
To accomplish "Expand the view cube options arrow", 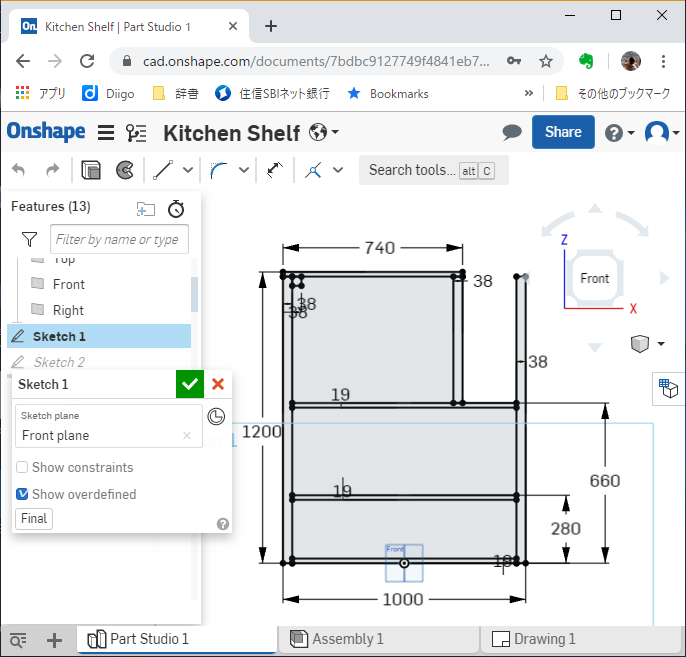I will click(x=661, y=343).
